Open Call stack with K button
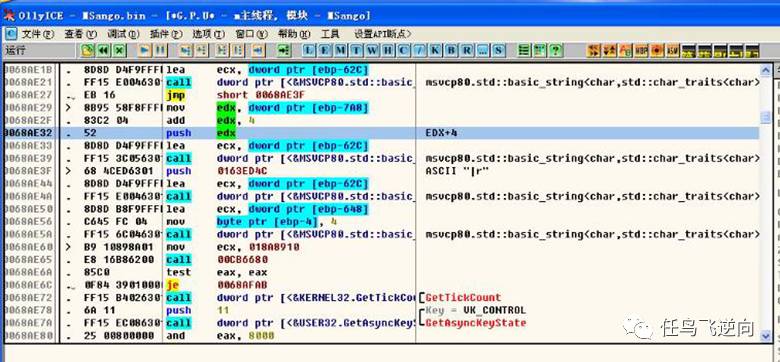Screen dimensions: 780x362 tap(435, 50)
